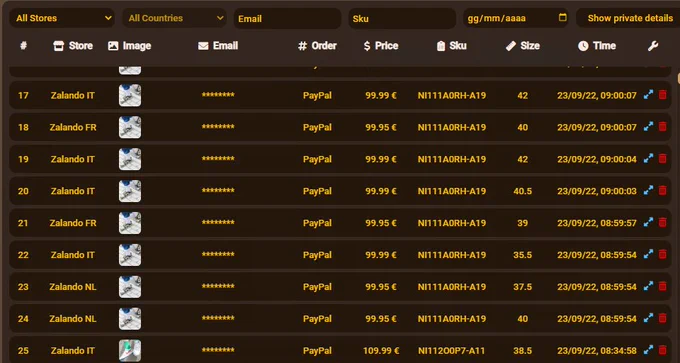Open the All Countries dropdown
Image resolution: width=680 pixels, height=363 pixels.
click(x=174, y=18)
